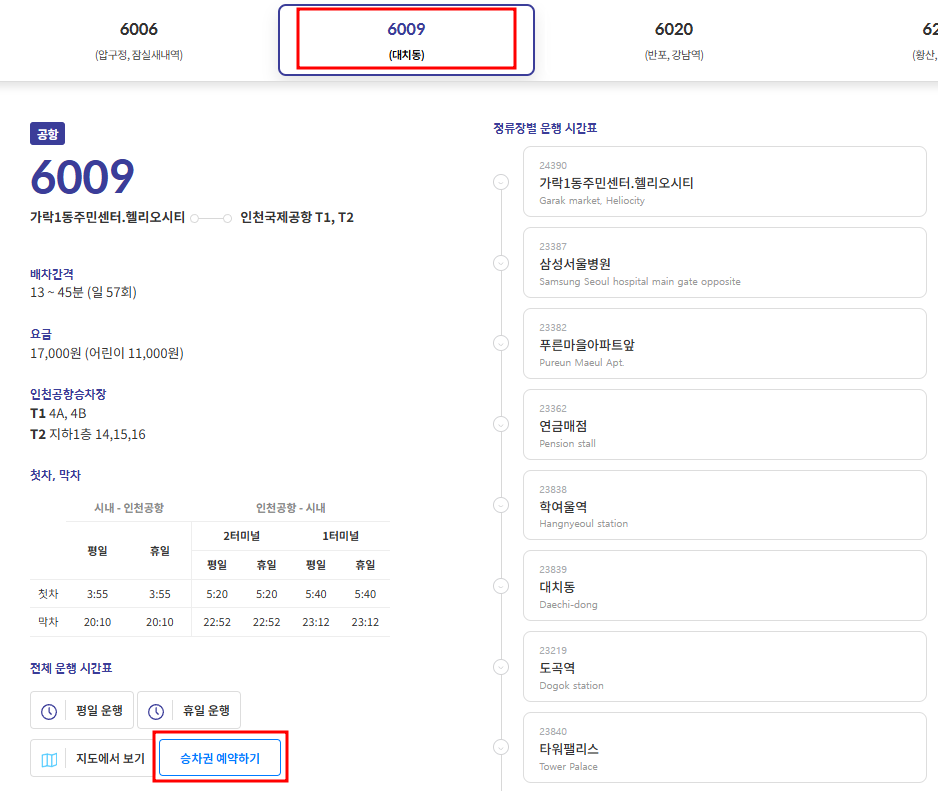
Task: Open the 학여울역 stop card
Action: [724, 505]
